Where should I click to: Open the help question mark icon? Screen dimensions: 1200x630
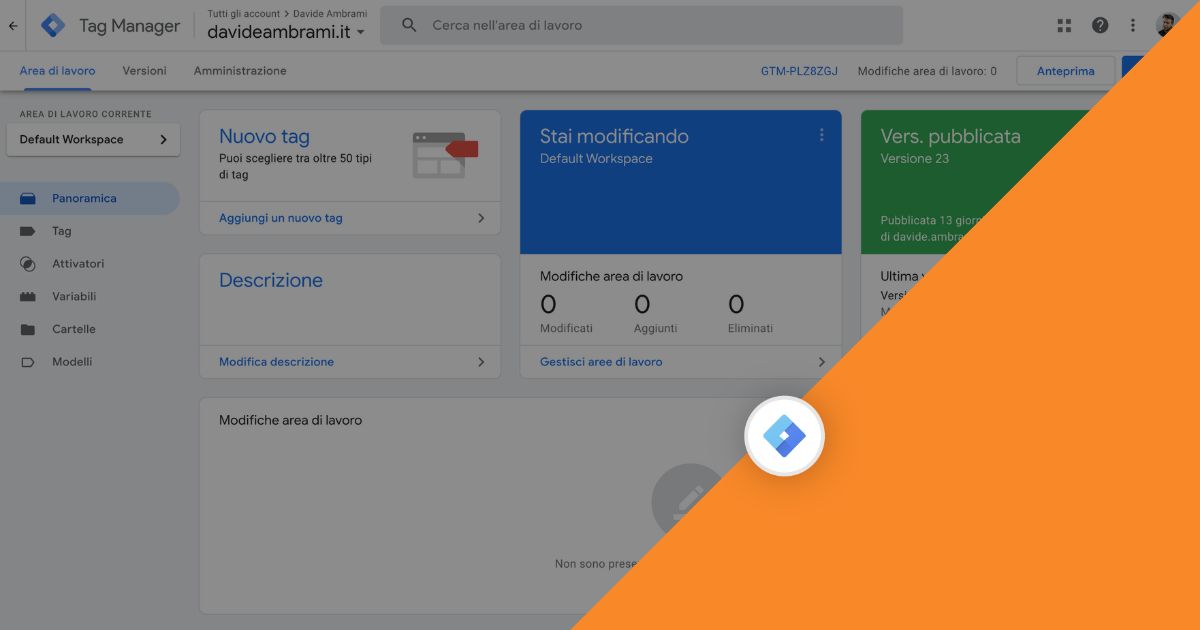click(1100, 25)
